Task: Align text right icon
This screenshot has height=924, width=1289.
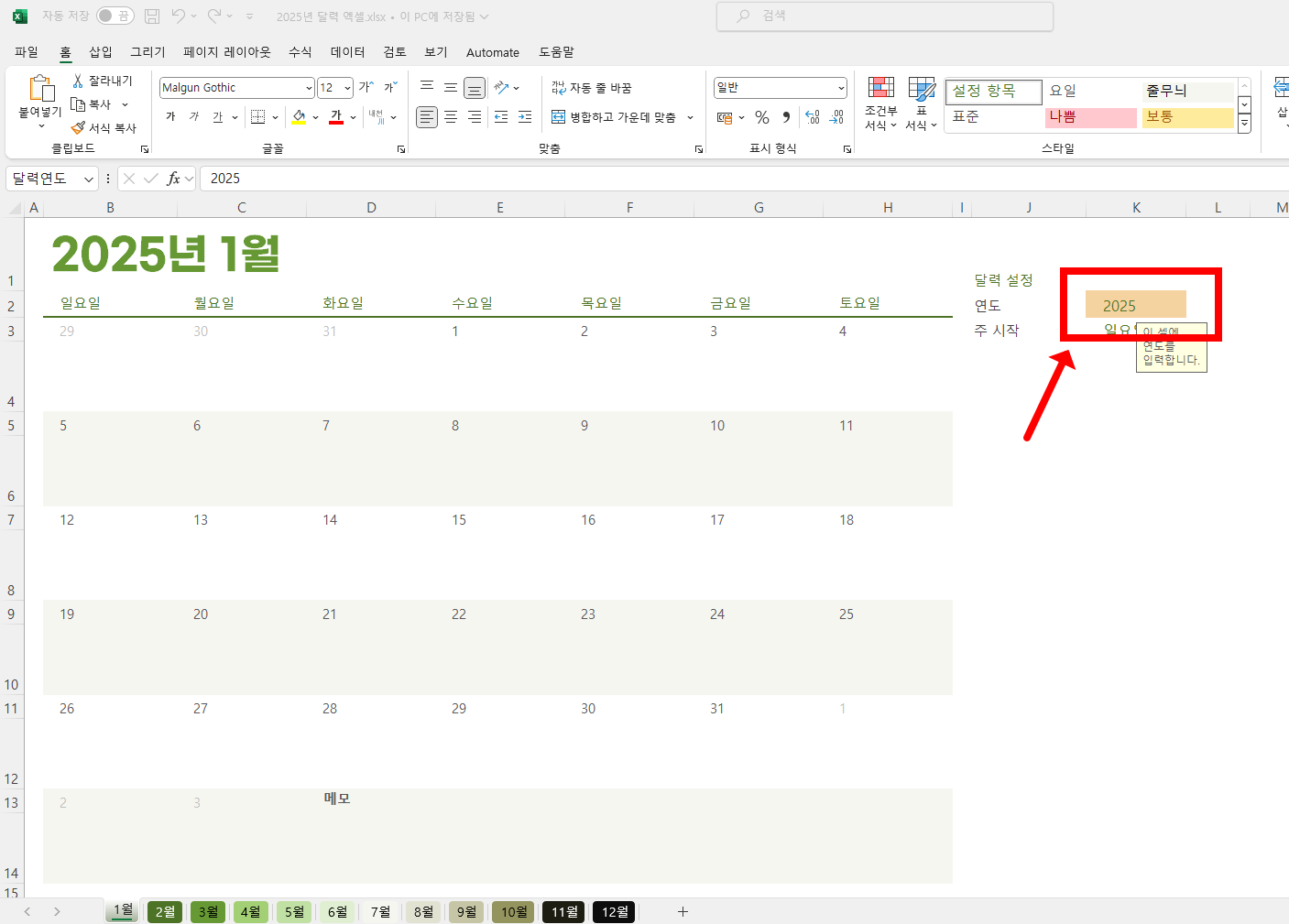Action: [x=475, y=116]
